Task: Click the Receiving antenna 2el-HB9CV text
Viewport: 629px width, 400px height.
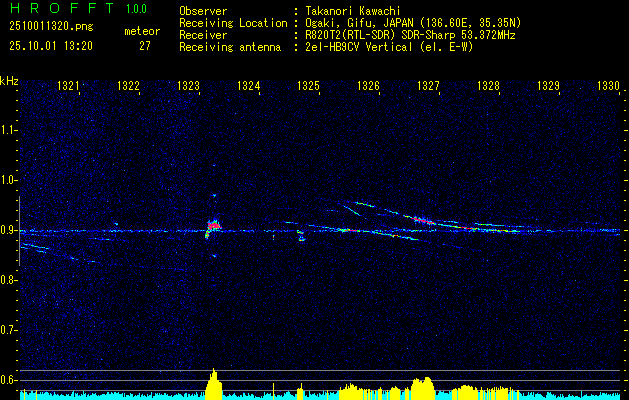Action: pos(389,47)
